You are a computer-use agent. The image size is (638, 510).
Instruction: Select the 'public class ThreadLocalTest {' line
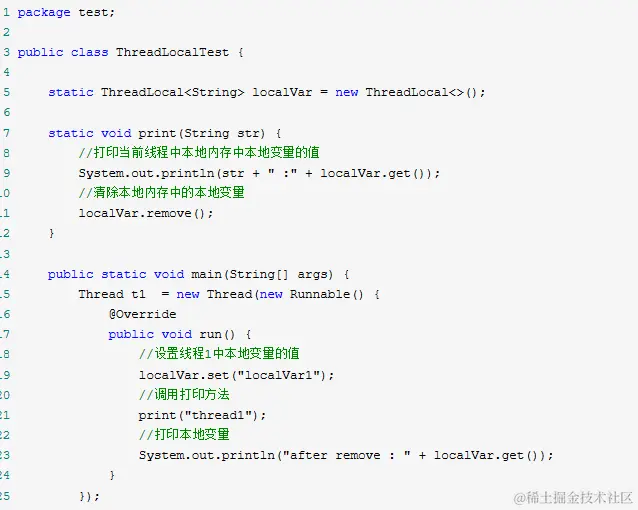click(x=130, y=53)
